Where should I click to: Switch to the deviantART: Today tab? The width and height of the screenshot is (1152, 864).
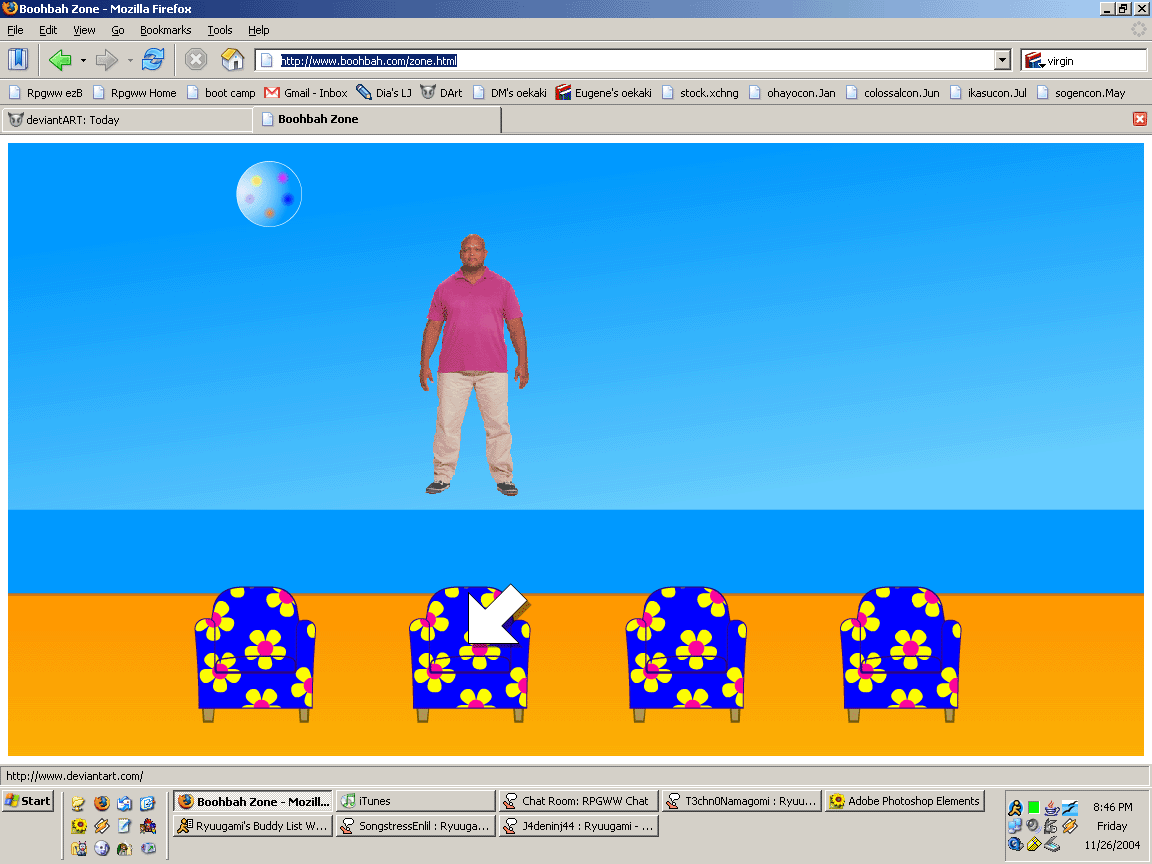point(127,120)
